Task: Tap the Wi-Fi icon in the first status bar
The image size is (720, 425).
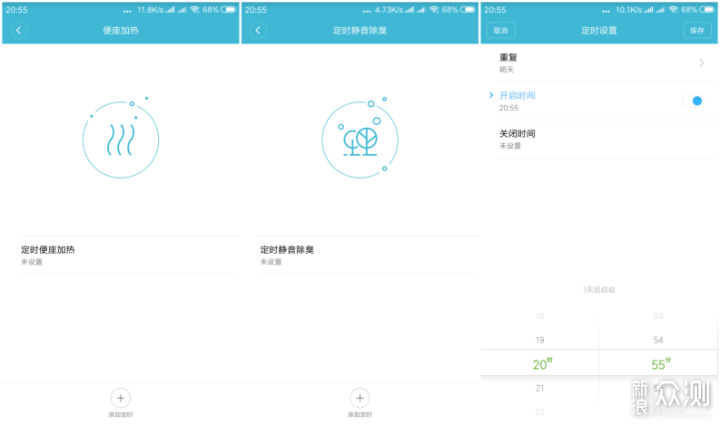Action: click(x=195, y=10)
